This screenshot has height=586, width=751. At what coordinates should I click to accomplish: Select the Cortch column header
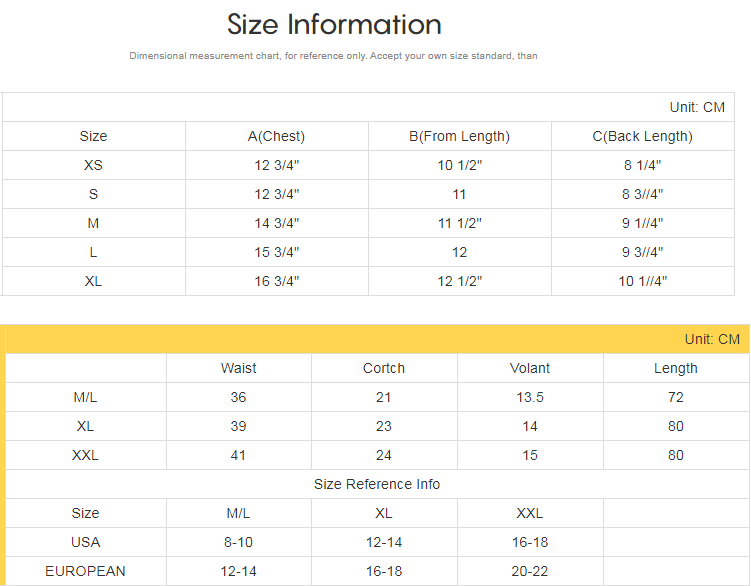pyautogui.click(x=384, y=368)
